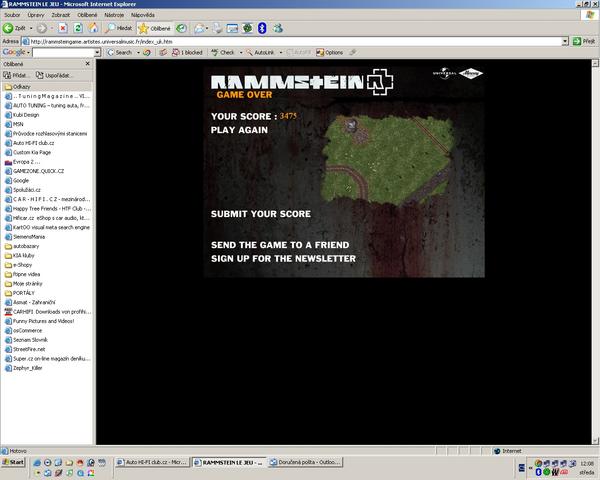
Task: Open the Back button history dropdown arrow
Action: tap(31, 28)
